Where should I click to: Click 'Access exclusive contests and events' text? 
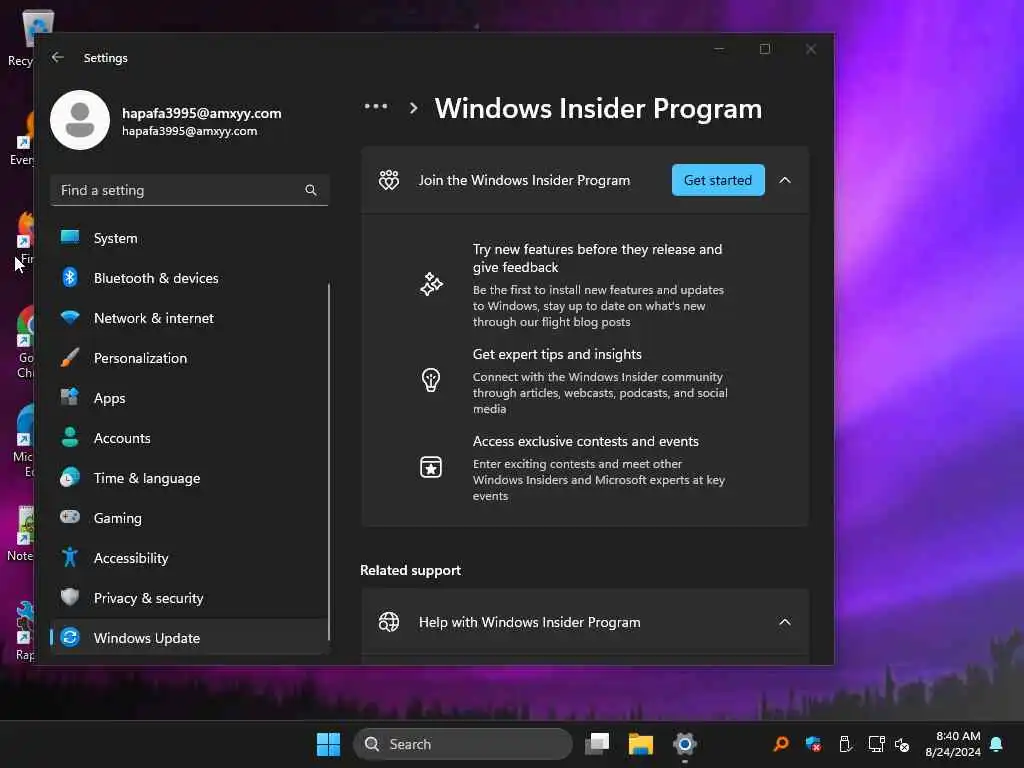click(586, 441)
